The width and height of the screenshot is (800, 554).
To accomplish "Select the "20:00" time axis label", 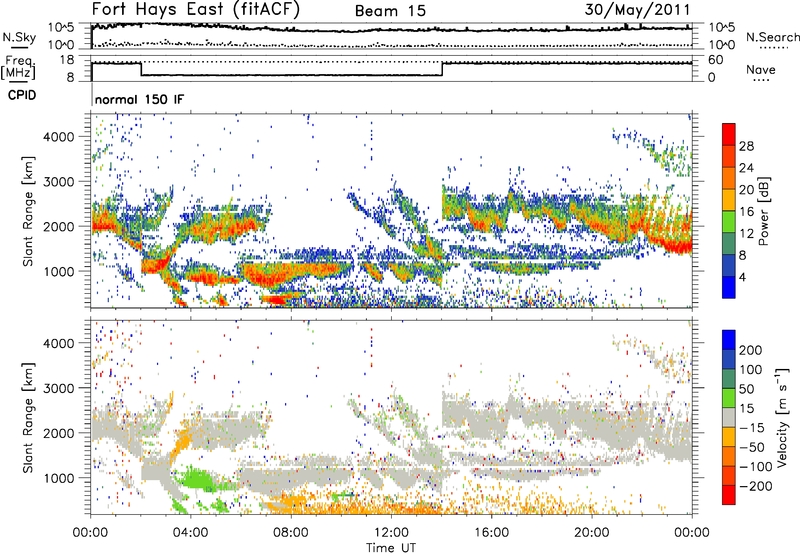I will coord(591,533).
